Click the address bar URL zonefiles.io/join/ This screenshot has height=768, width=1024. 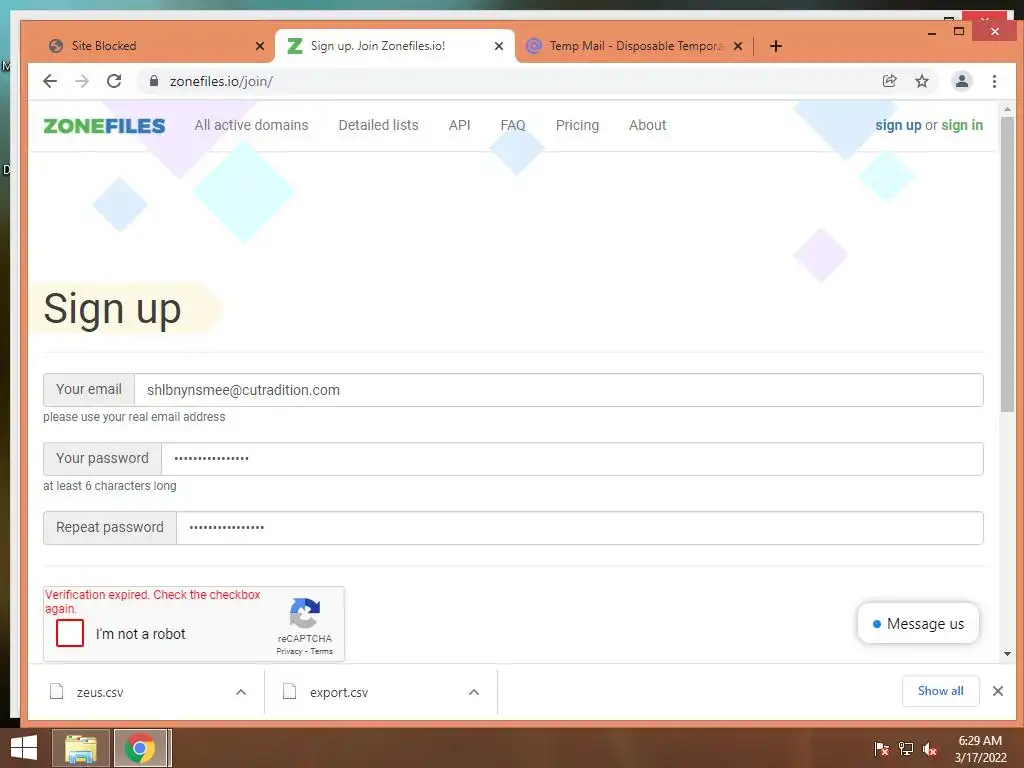click(221, 81)
